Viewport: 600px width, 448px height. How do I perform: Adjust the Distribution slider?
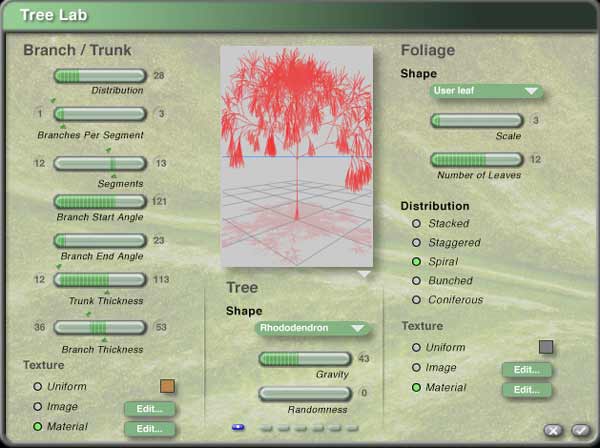point(100,76)
